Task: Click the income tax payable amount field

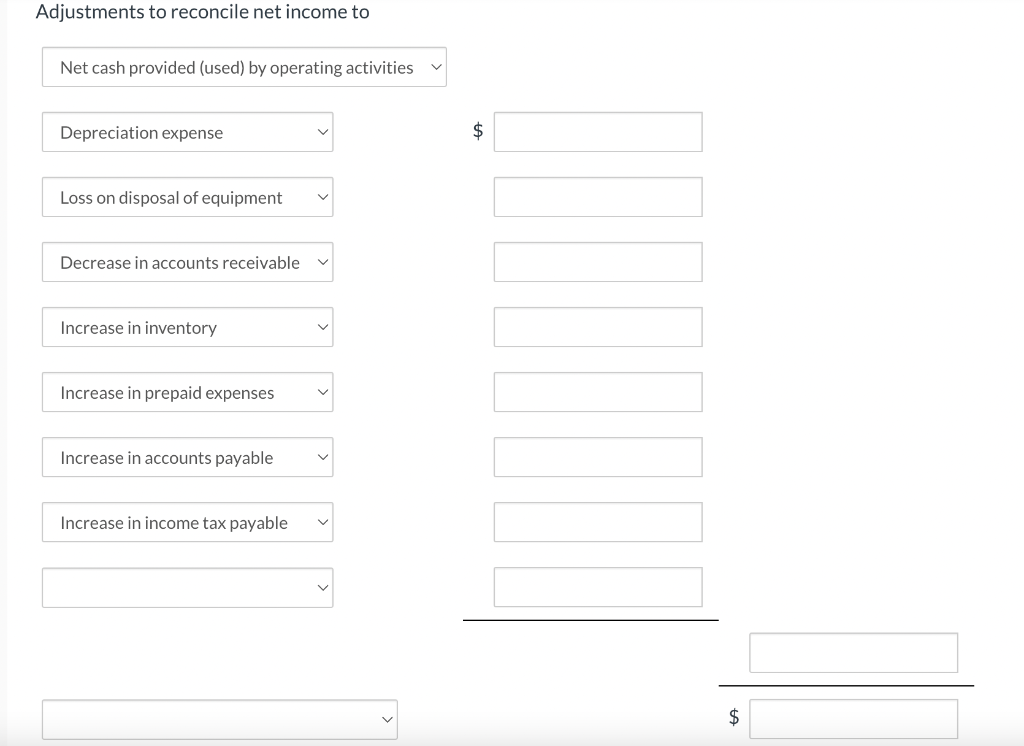Action: 597,522
